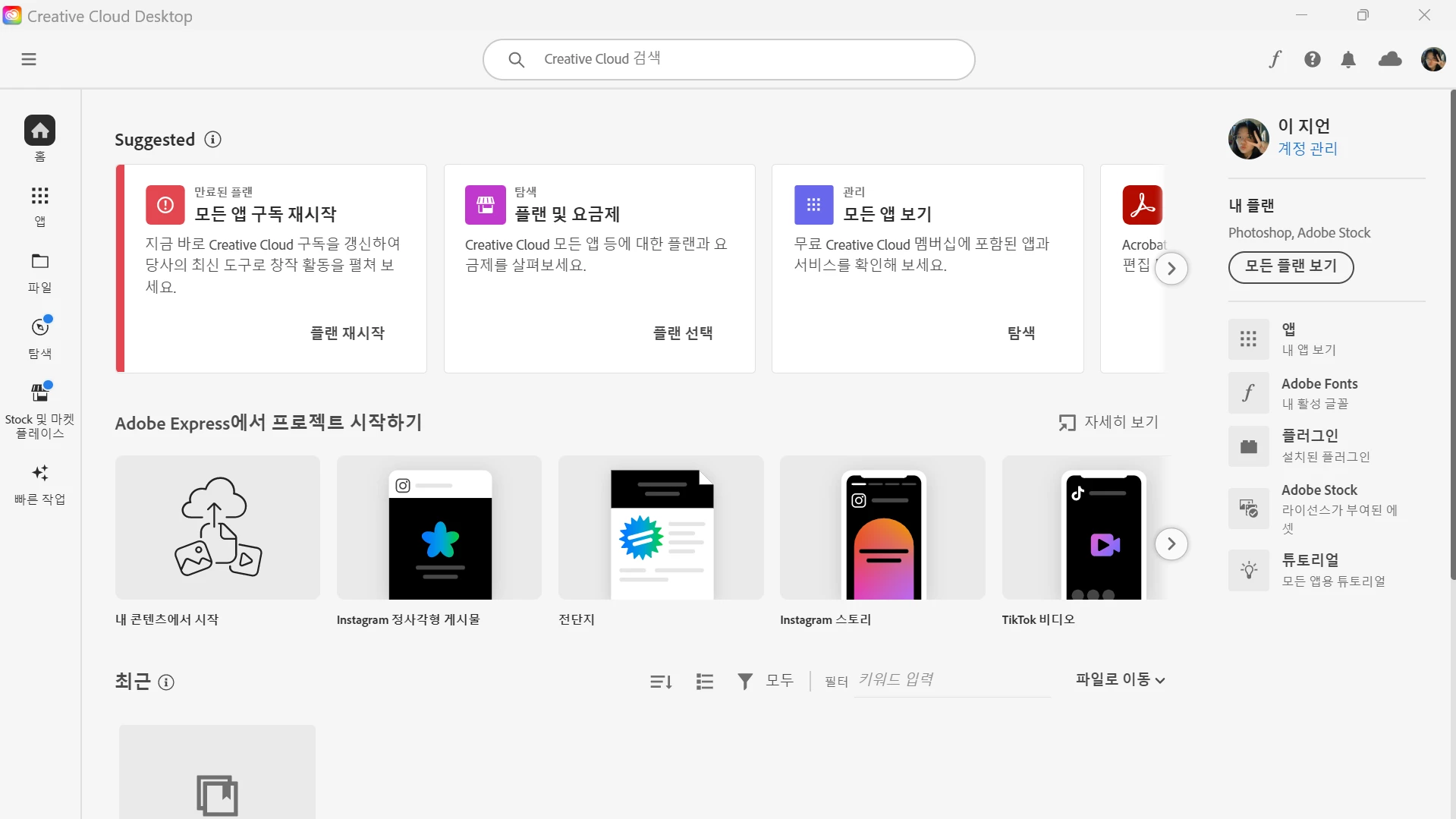Show info about 최근 section
The image size is (1456, 819).
pyautogui.click(x=166, y=682)
